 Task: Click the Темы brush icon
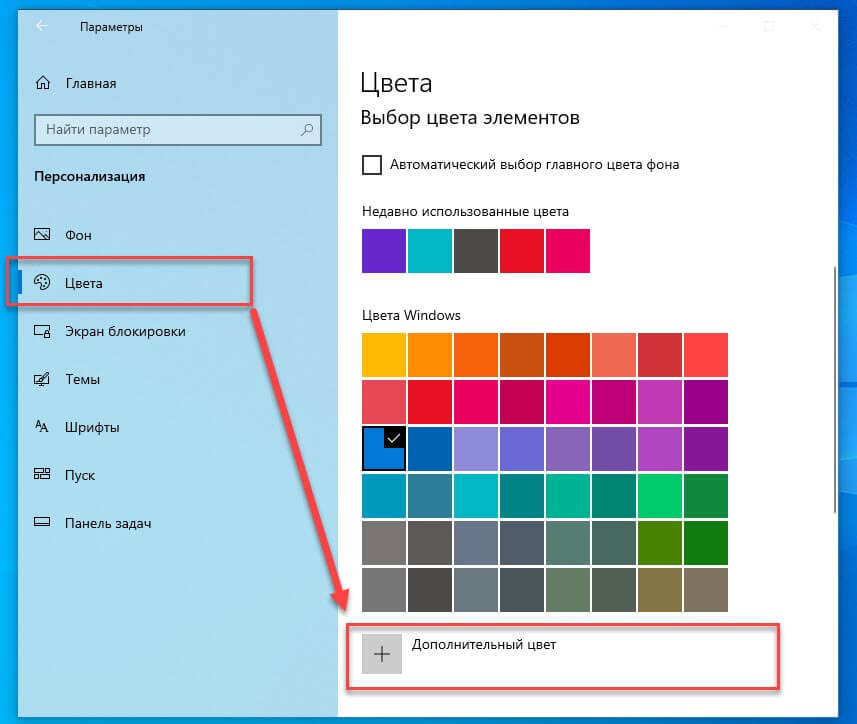coord(42,379)
